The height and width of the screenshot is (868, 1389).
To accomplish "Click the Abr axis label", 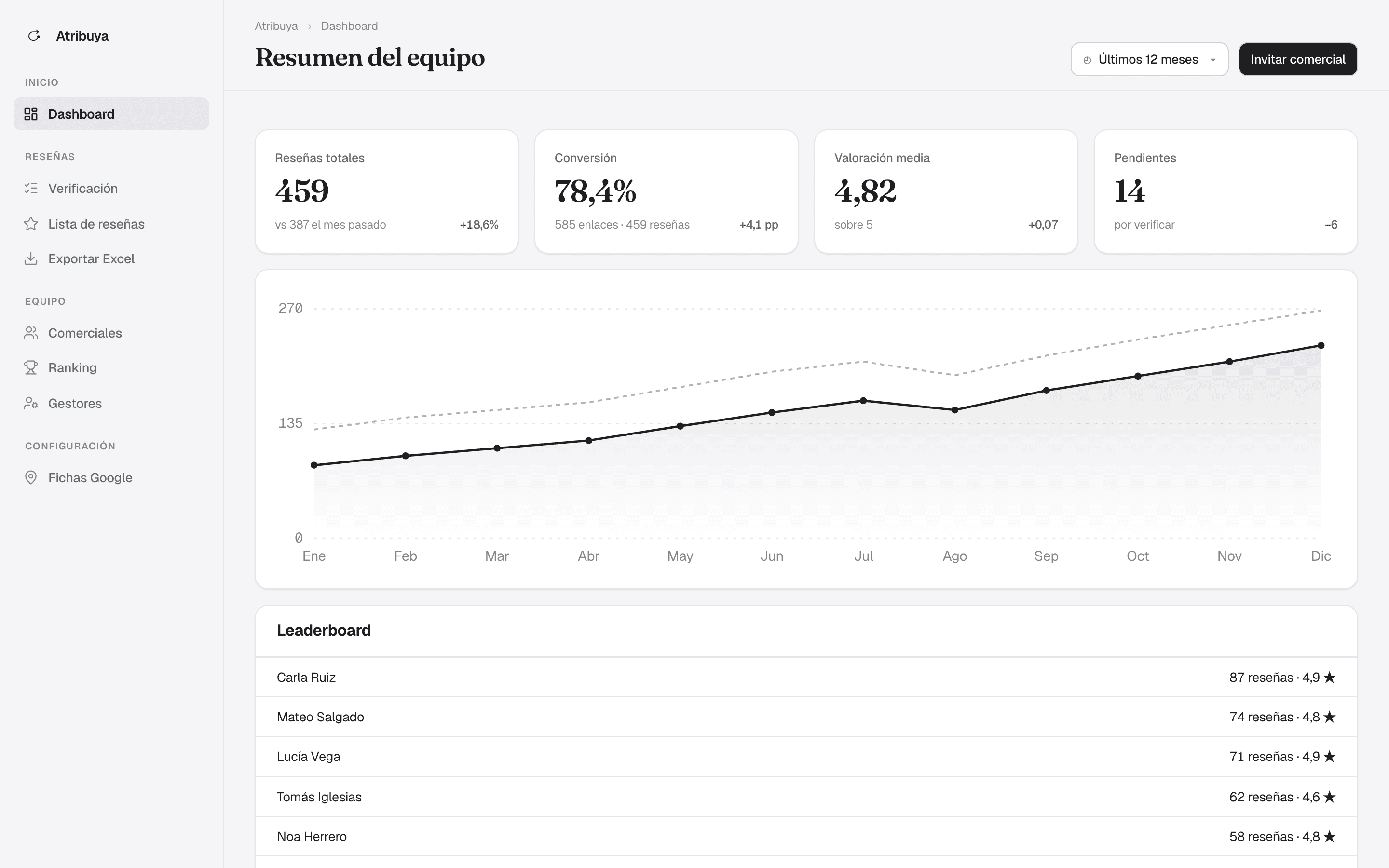I will [588, 556].
